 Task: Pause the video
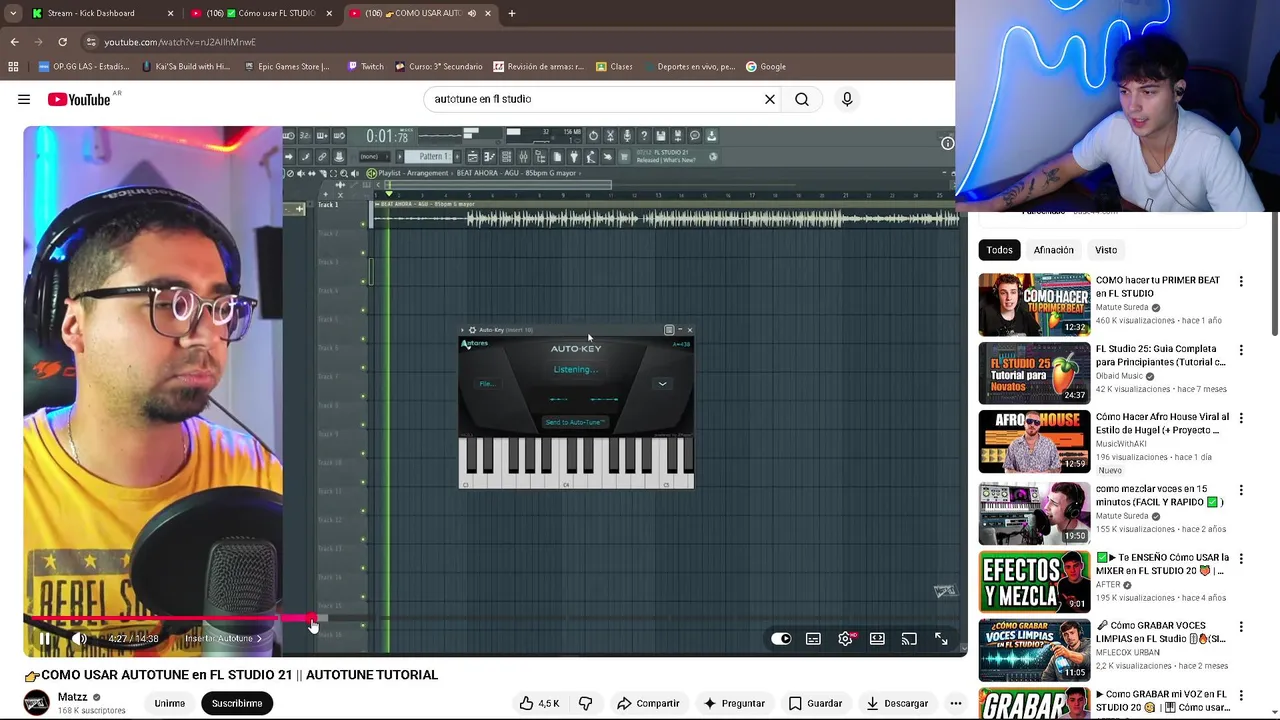[x=45, y=638]
